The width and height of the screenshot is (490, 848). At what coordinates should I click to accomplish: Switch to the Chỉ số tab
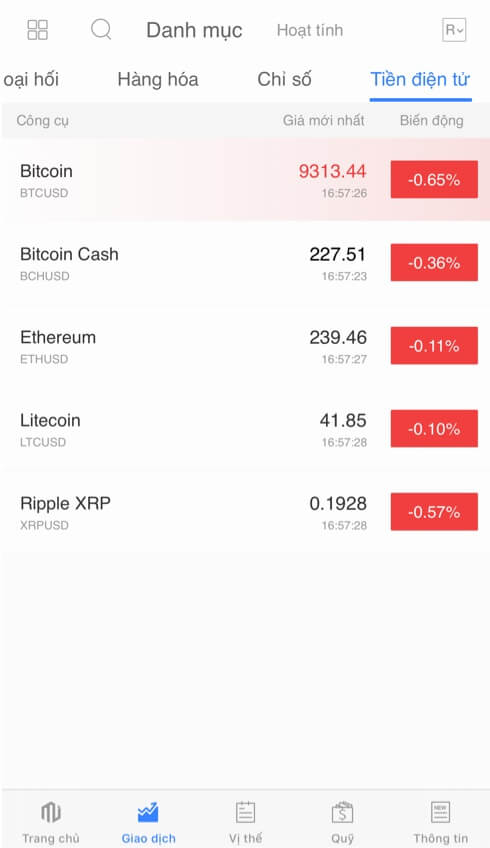[284, 80]
